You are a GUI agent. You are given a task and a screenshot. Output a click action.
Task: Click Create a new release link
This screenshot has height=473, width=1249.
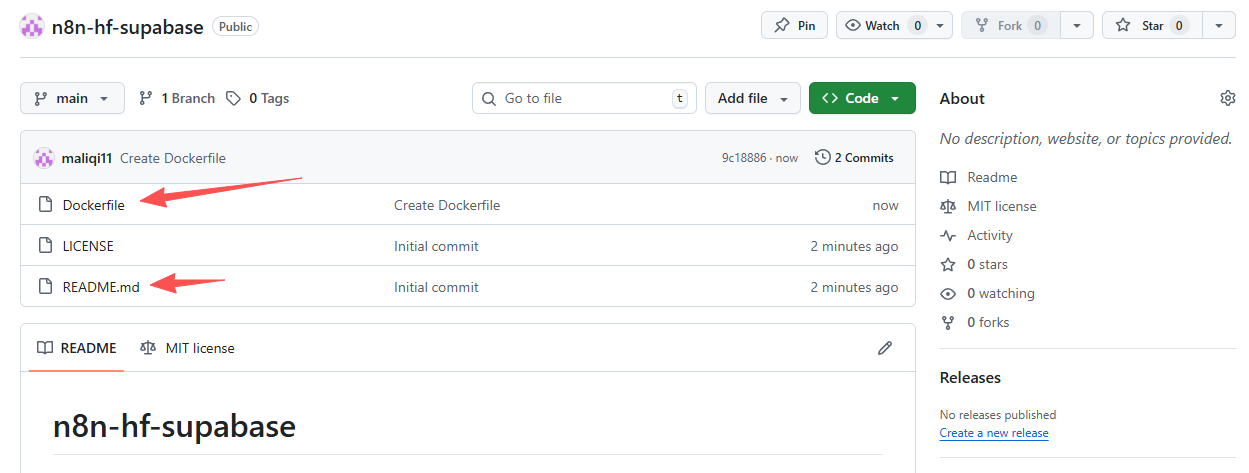click(x=993, y=433)
